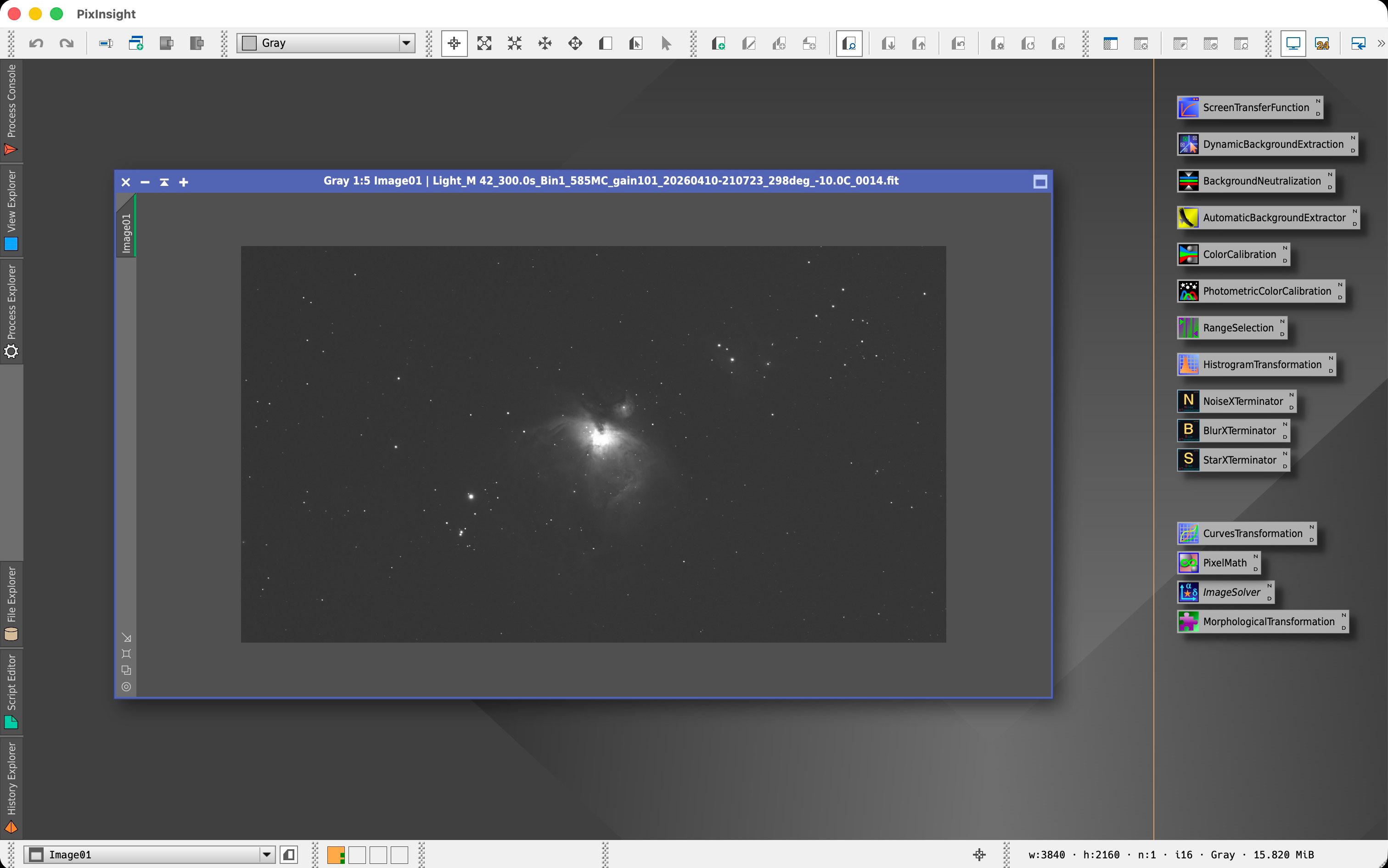Click the Delete Preview icon with x mark
Image resolution: width=1388 pixels, height=868 pixels.
pyautogui.click(x=1058, y=44)
